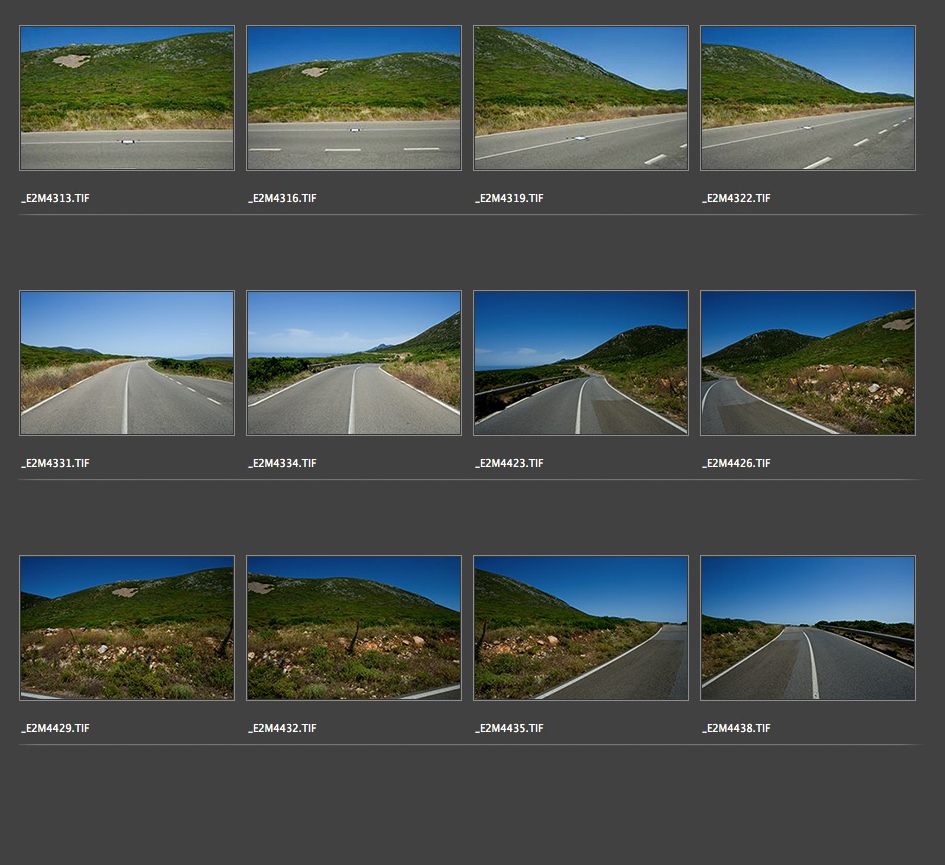
Task: Select the _E2M4435.TIF filename caption
Action: pyautogui.click(x=510, y=729)
